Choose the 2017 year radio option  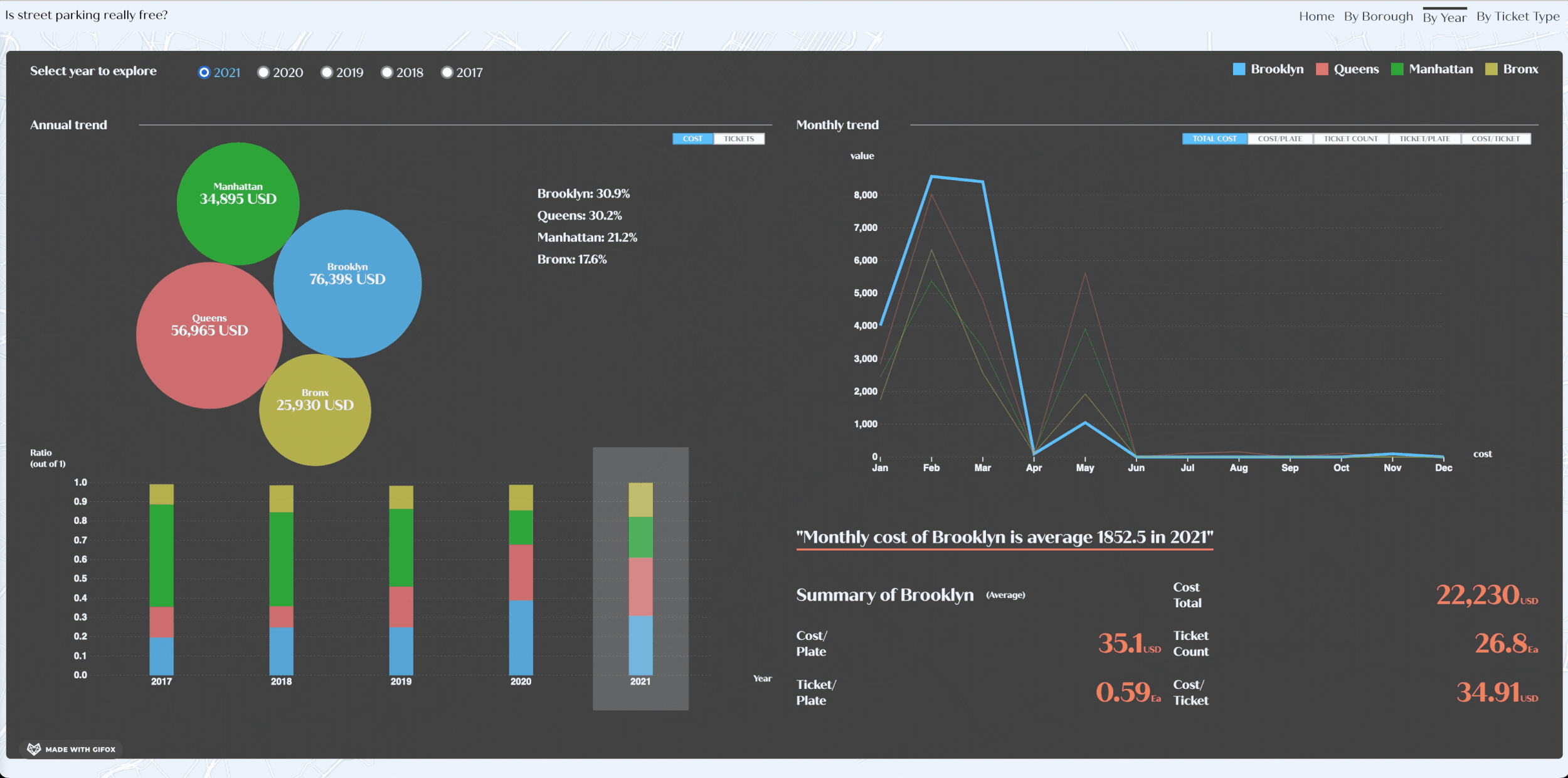point(447,73)
